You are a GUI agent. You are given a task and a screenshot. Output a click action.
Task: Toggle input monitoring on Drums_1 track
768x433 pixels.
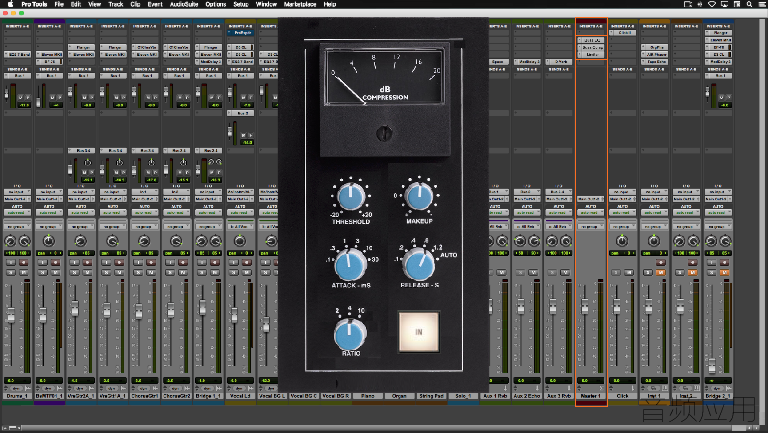click(x=11, y=263)
